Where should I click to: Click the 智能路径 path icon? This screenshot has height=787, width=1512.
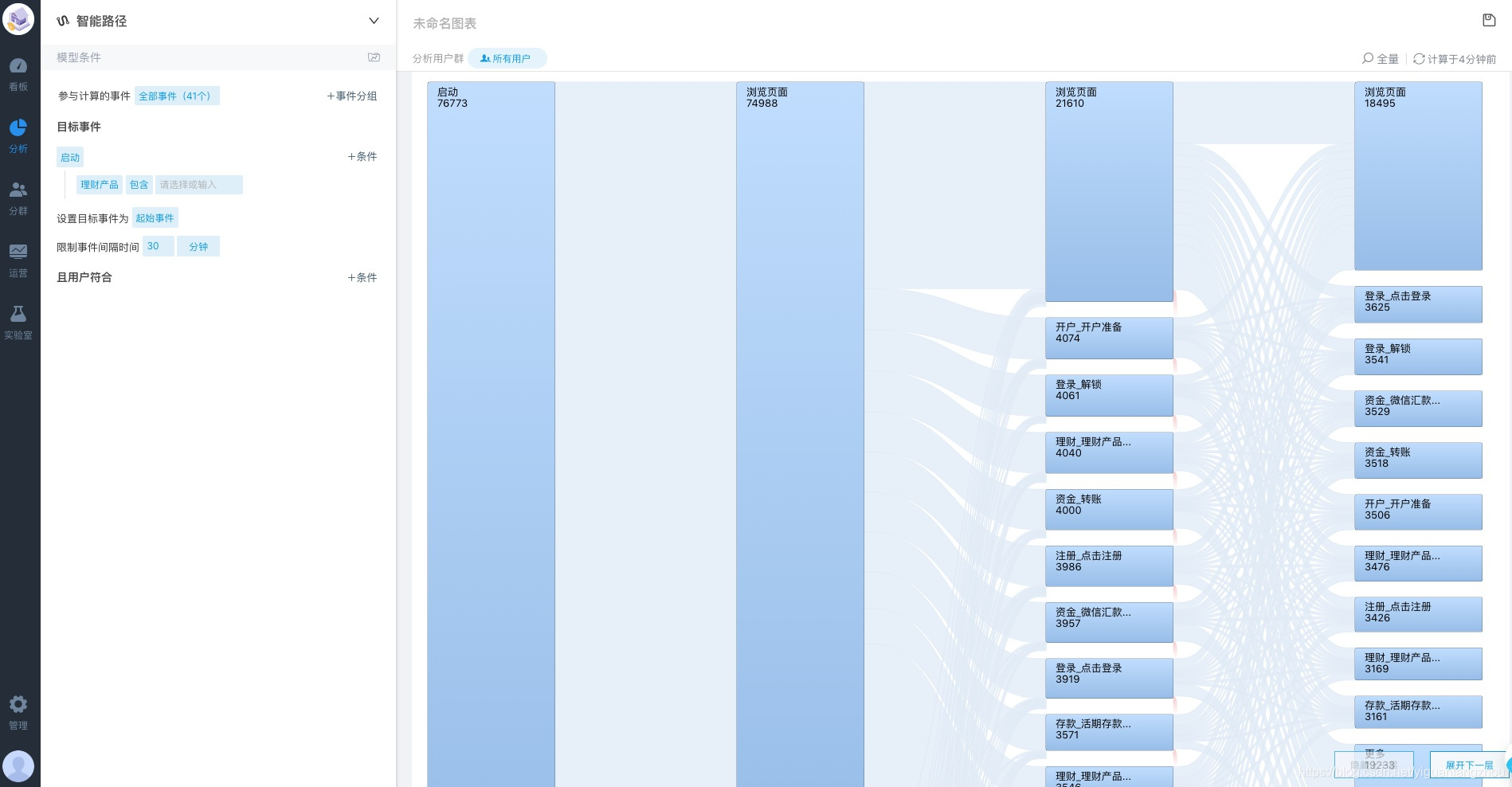63,22
